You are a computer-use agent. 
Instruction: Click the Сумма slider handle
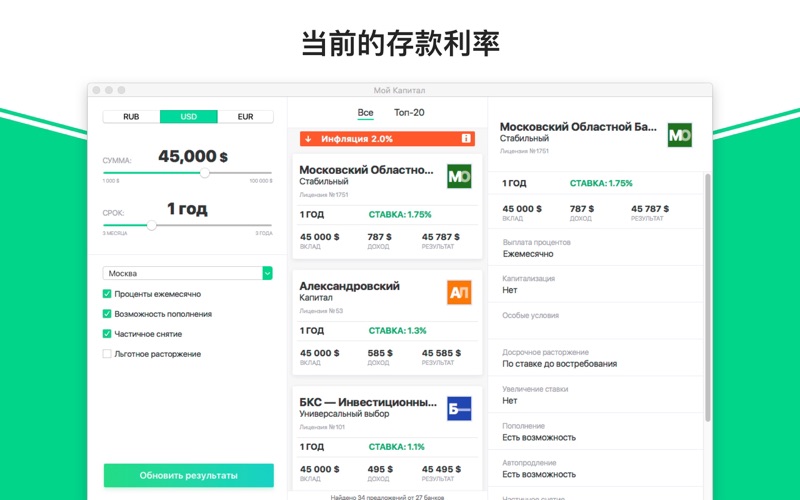205,173
